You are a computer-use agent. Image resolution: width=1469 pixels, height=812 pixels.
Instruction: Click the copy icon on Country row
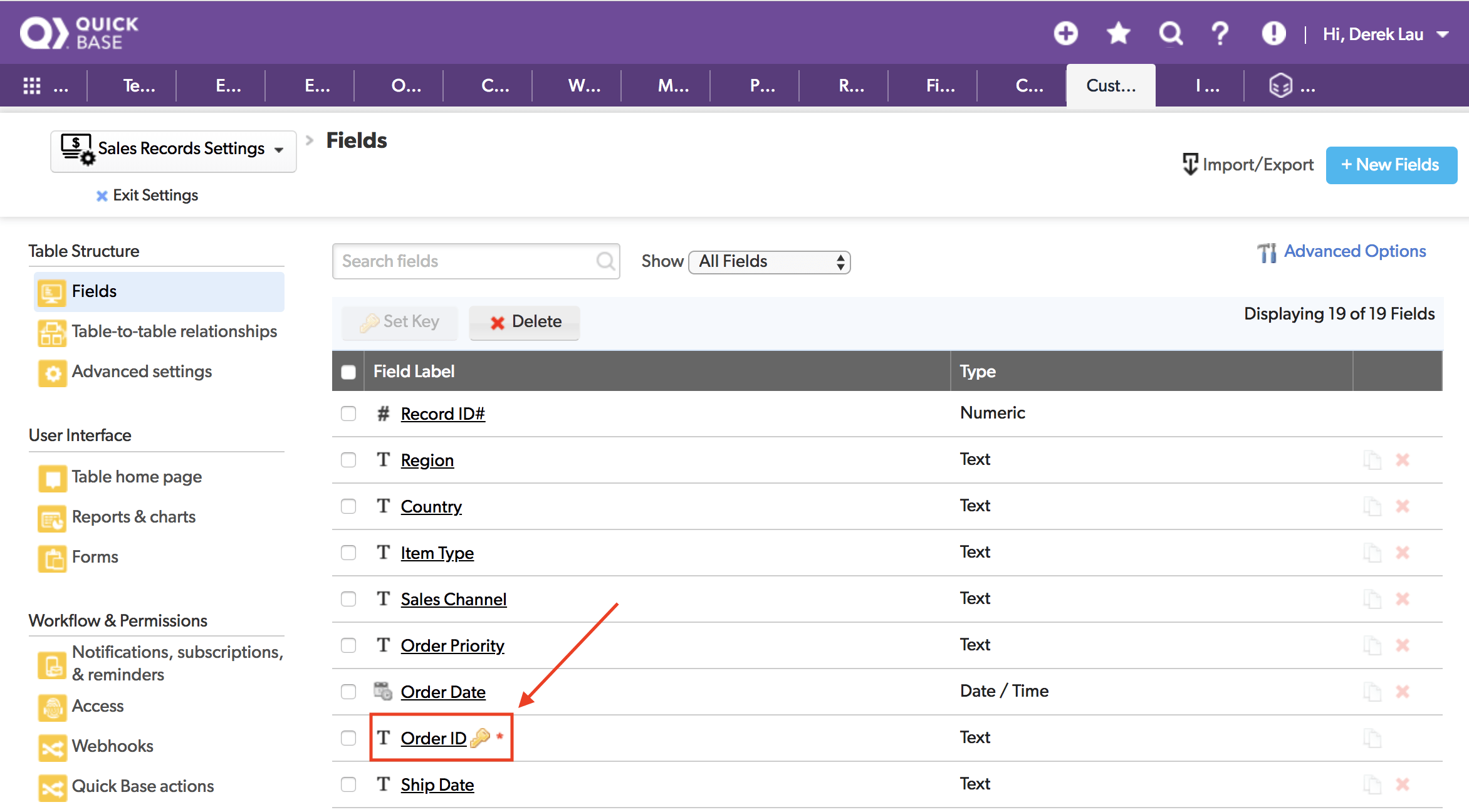(x=1372, y=506)
